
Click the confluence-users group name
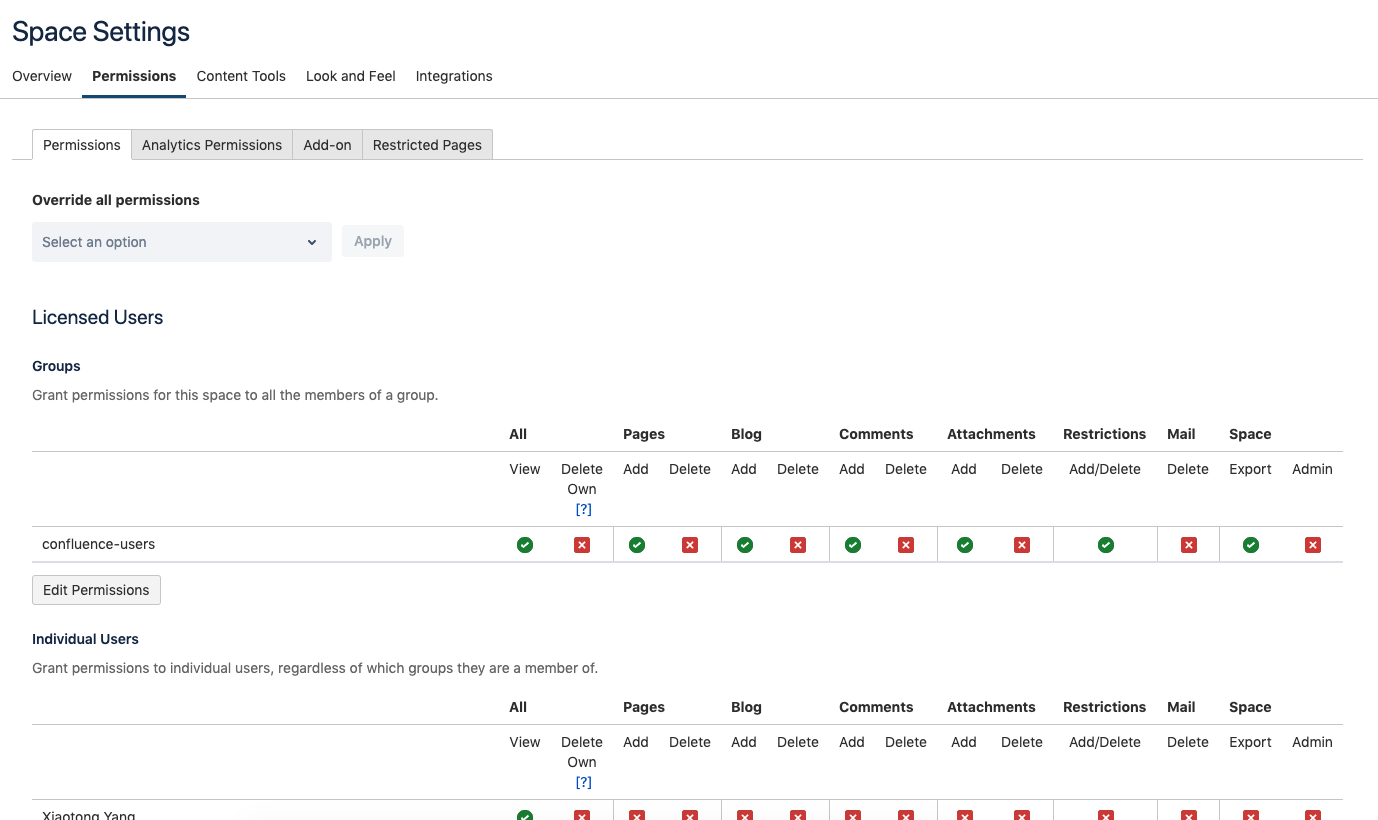coord(99,545)
